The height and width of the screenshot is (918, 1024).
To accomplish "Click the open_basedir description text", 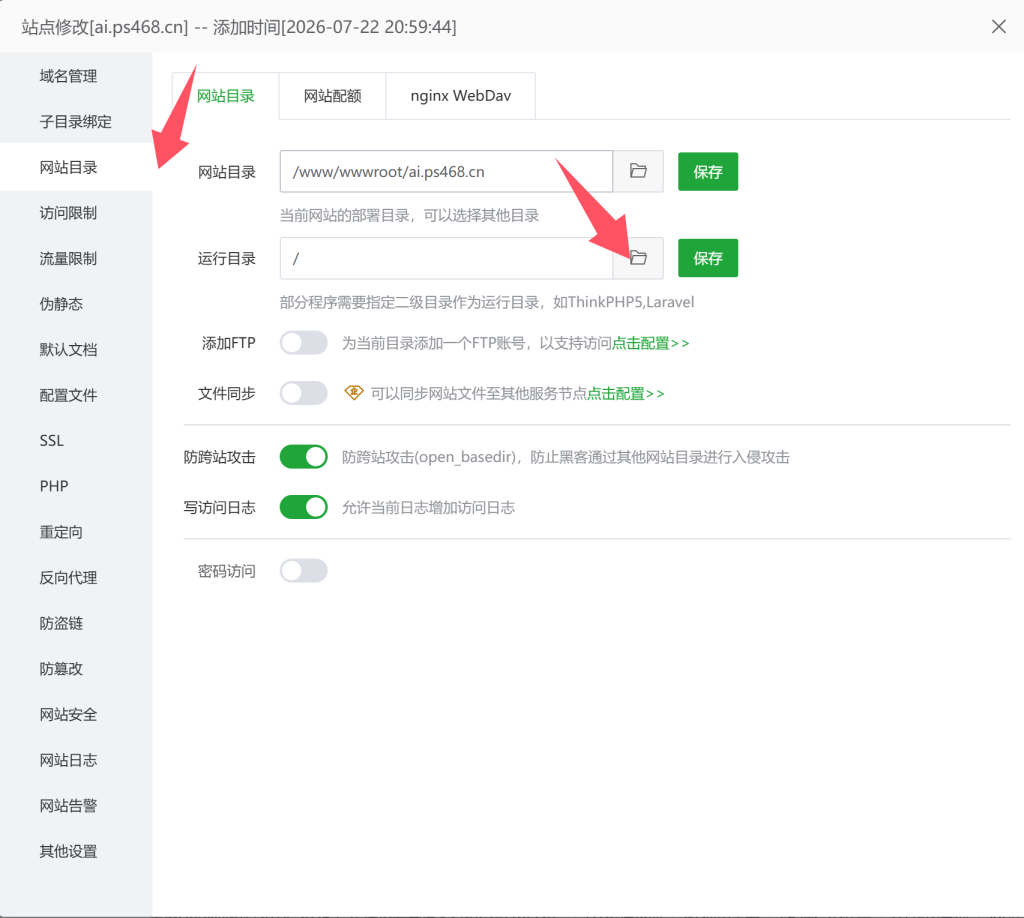I will (566, 457).
